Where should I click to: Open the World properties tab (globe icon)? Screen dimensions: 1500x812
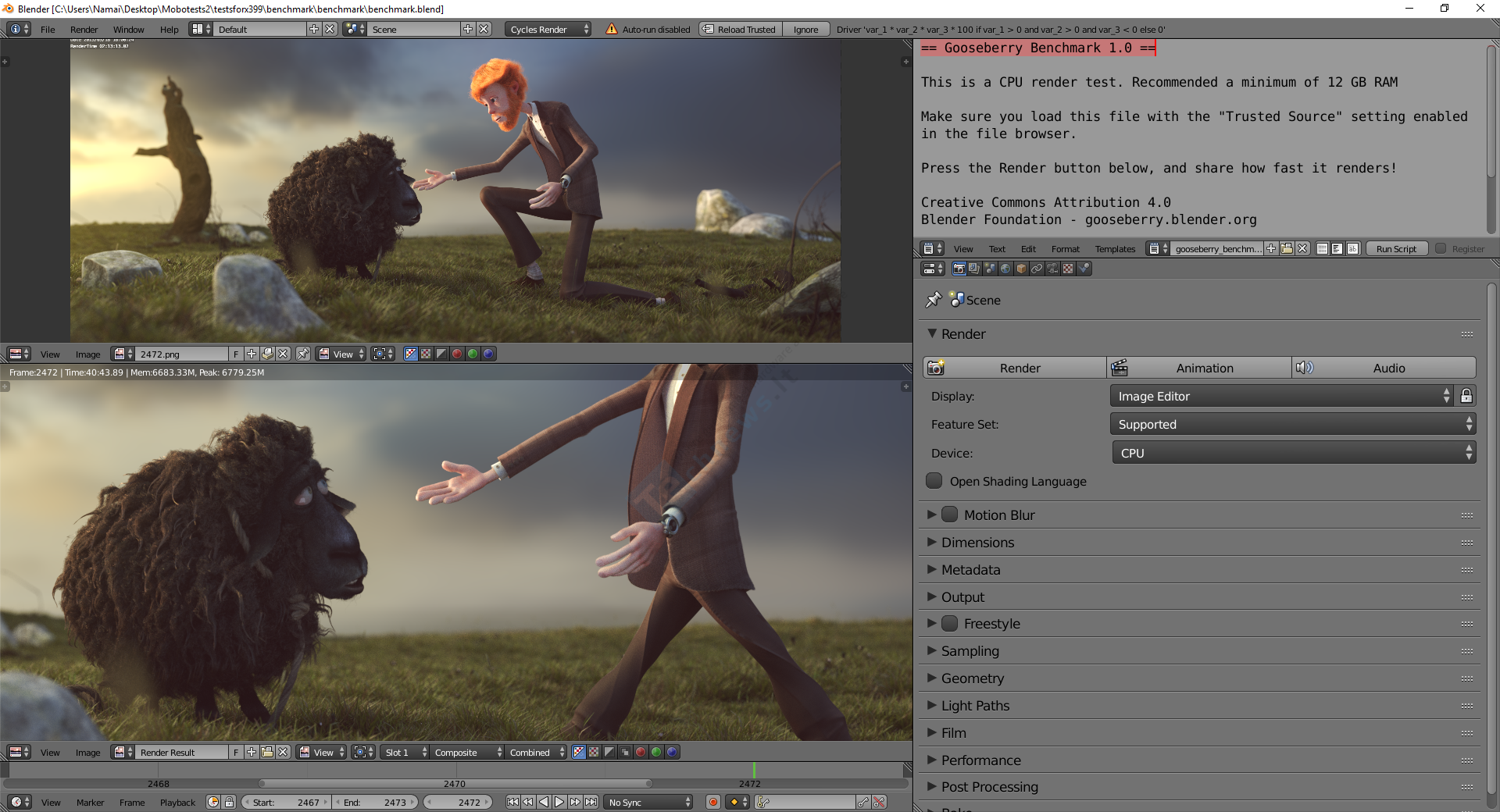click(x=1005, y=269)
